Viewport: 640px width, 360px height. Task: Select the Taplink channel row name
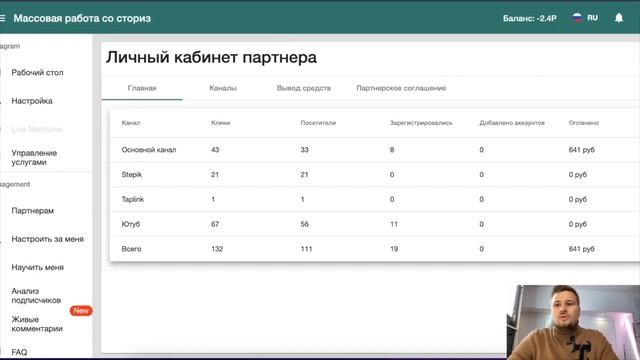pos(133,199)
